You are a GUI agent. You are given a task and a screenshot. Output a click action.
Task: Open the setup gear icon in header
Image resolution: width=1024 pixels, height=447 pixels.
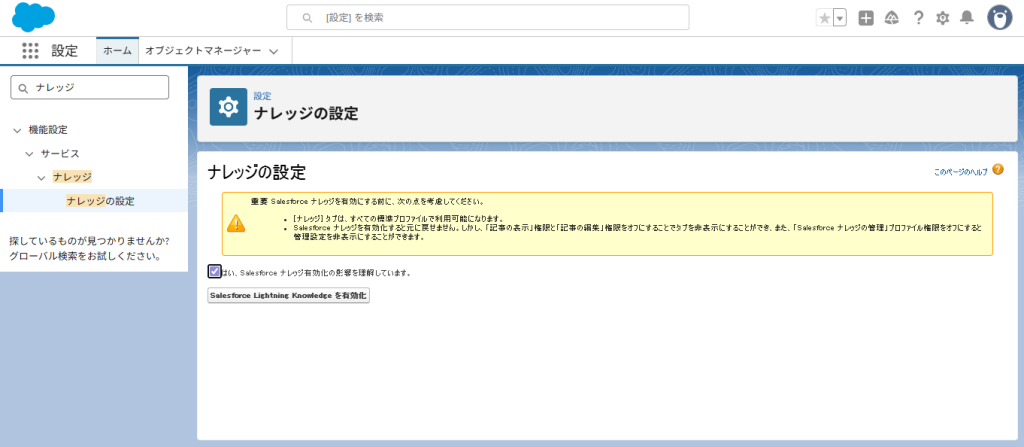942,18
